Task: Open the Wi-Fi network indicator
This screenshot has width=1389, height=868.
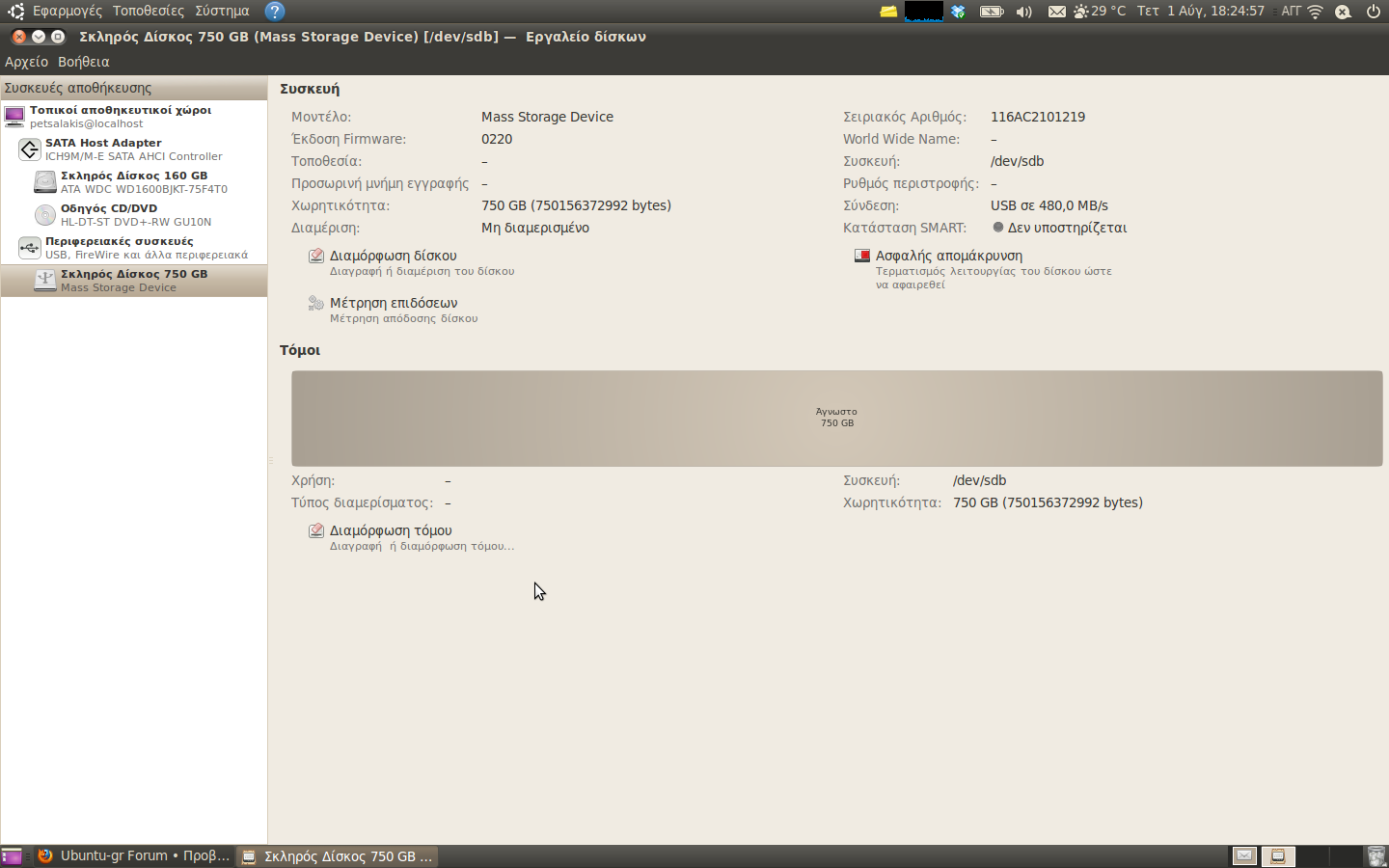Action: click(1315, 12)
